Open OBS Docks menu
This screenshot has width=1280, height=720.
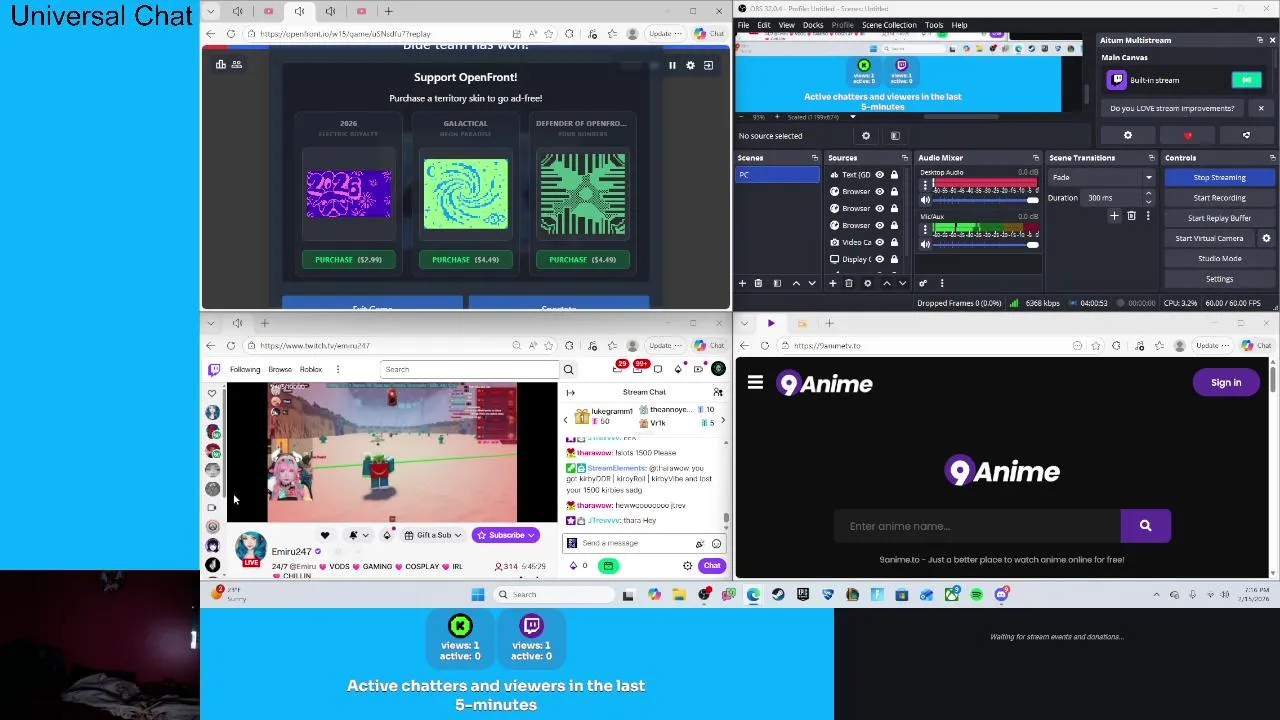pos(813,25)
